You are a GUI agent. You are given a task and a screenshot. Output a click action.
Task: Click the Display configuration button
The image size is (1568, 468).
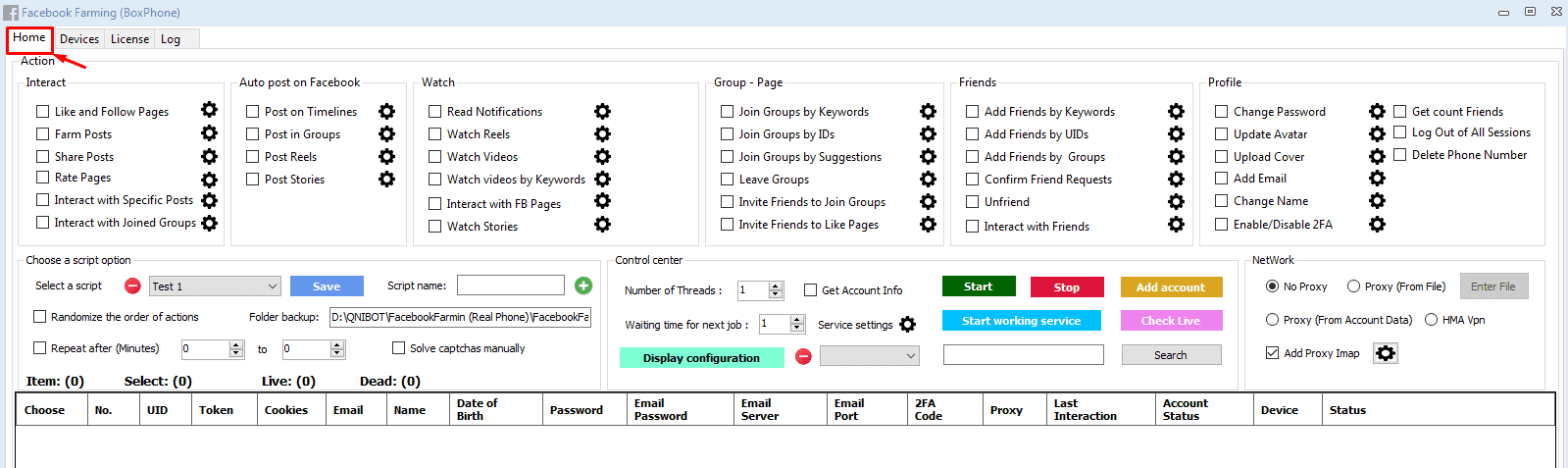[x=701, y=357]
